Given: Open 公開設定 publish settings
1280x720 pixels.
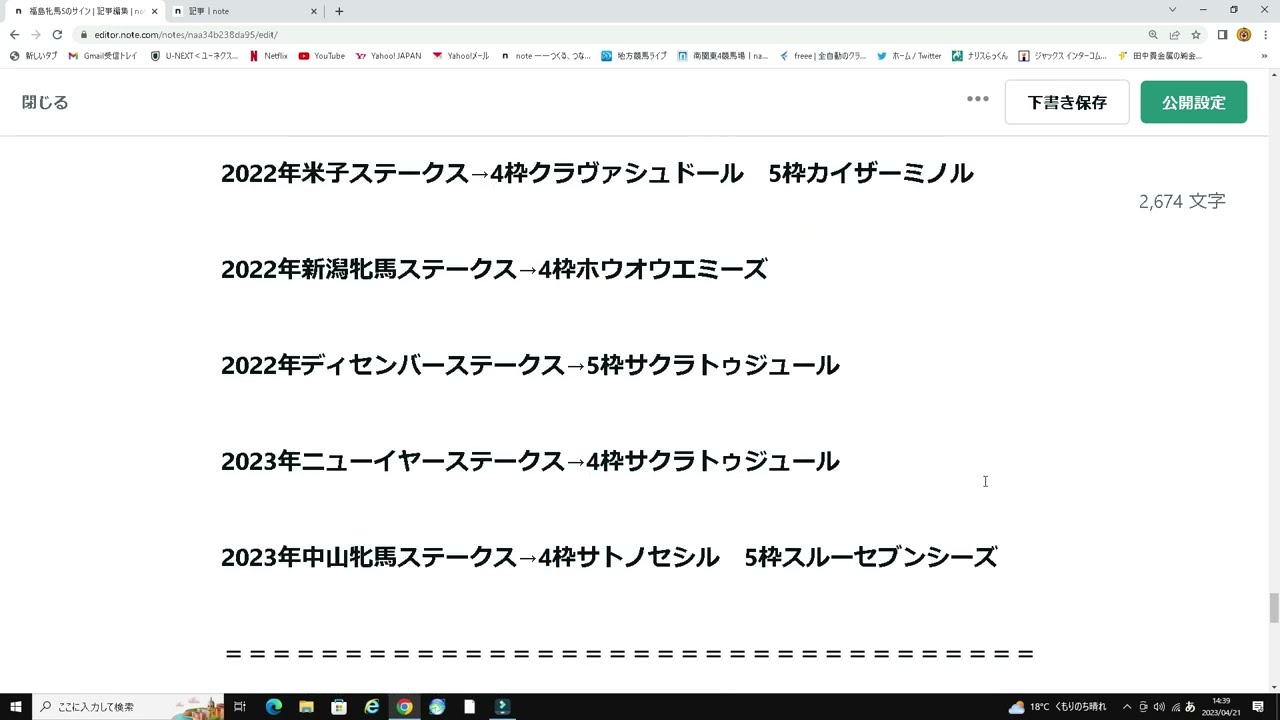Looking at the screenshot, I should click(x=1193, y=101).
